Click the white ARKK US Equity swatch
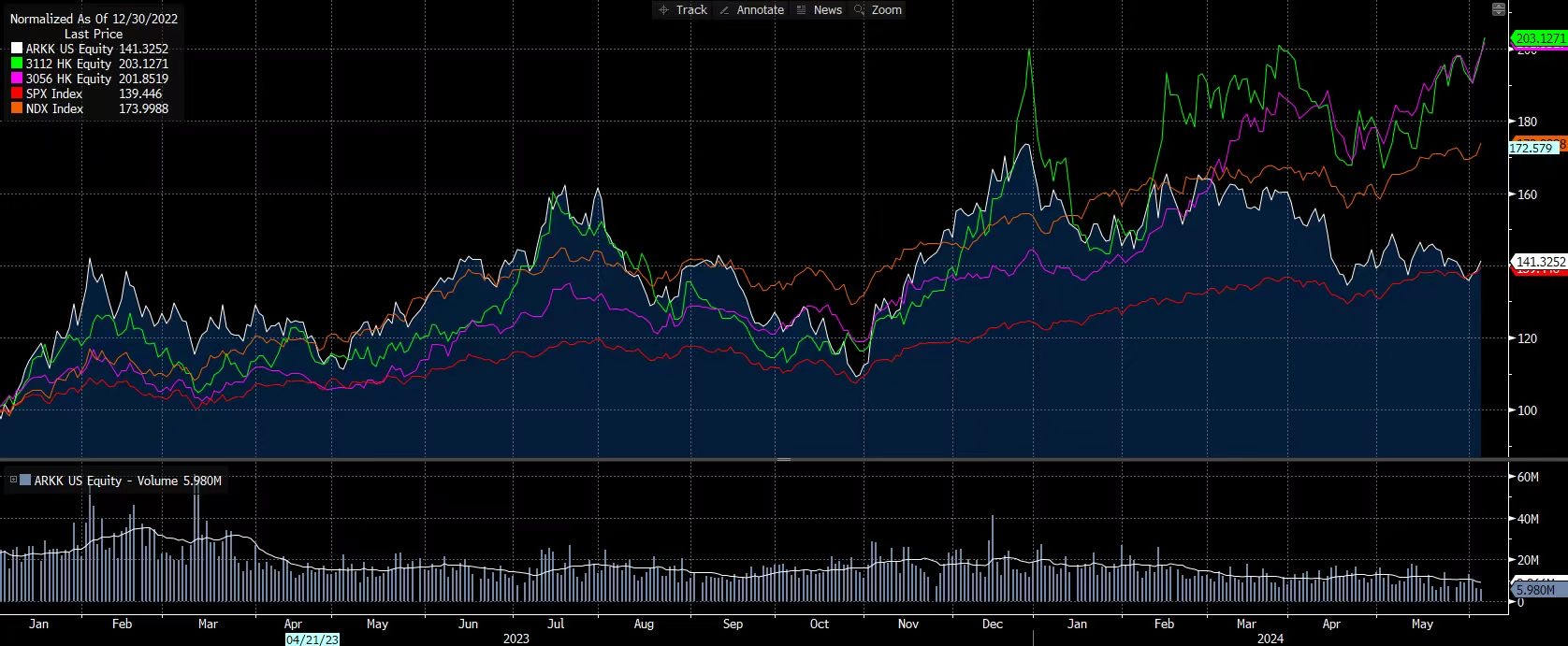Viewport: 1568px width, 646px height. pyautogui.click(x=17, y=49)
